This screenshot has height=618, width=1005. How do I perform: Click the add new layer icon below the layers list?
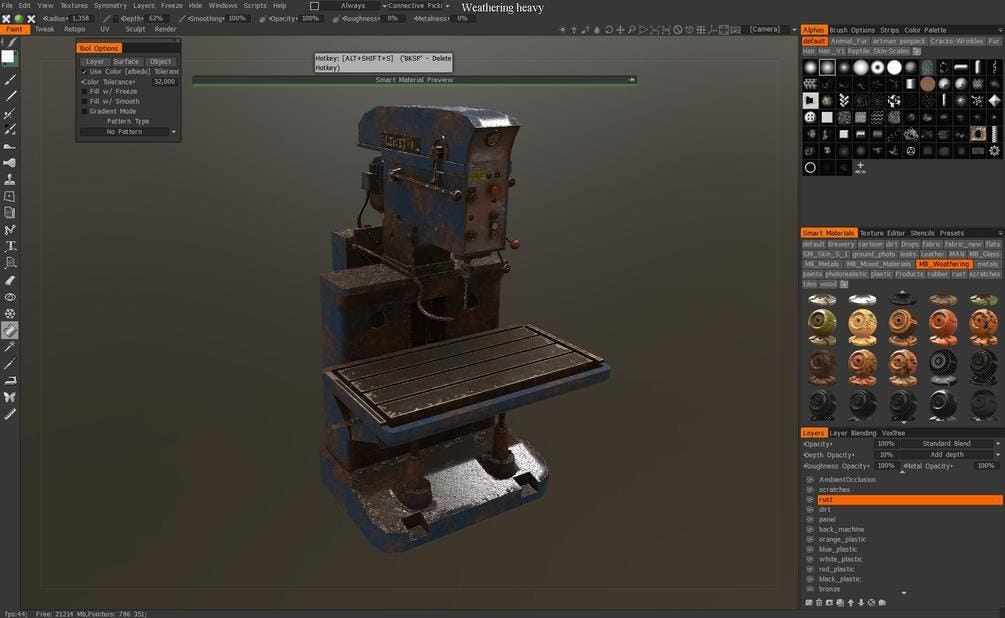pos(809,601)
